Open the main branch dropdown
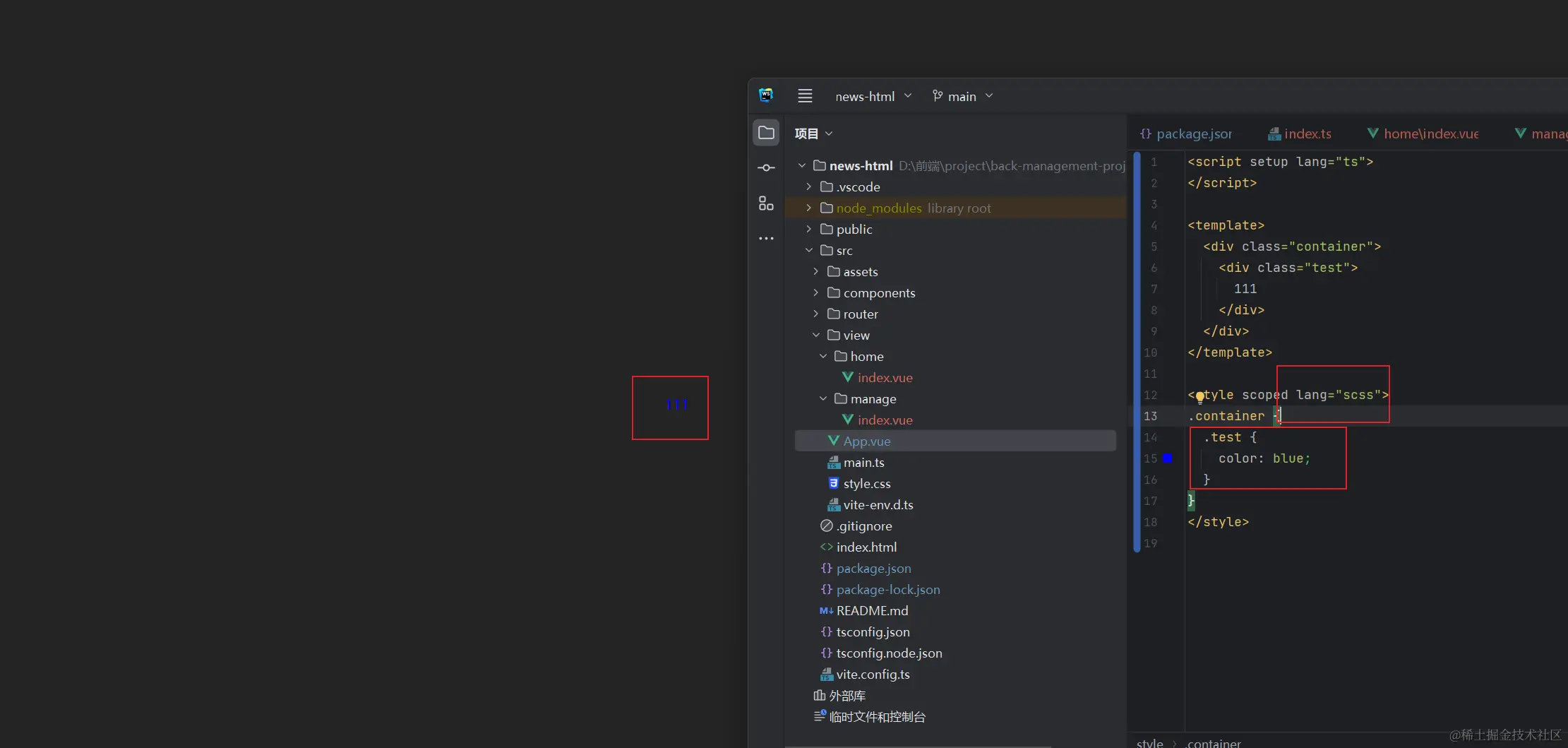The width and height of the screenshot is (1568, 748). coord(963,96)
